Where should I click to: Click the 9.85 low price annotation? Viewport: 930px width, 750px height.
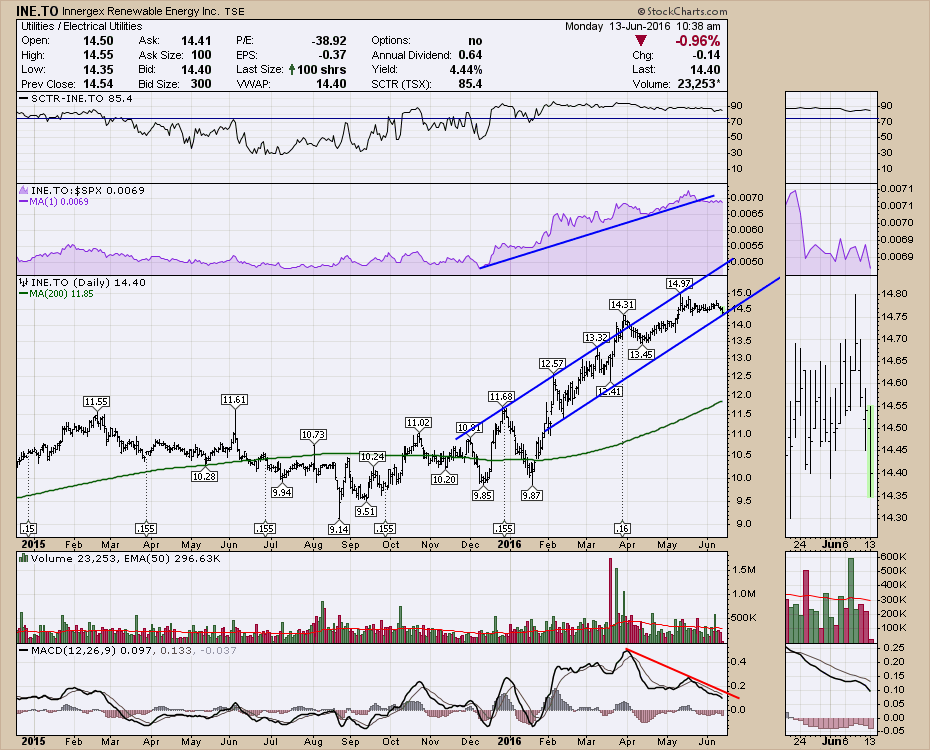(x=483, y=495)
